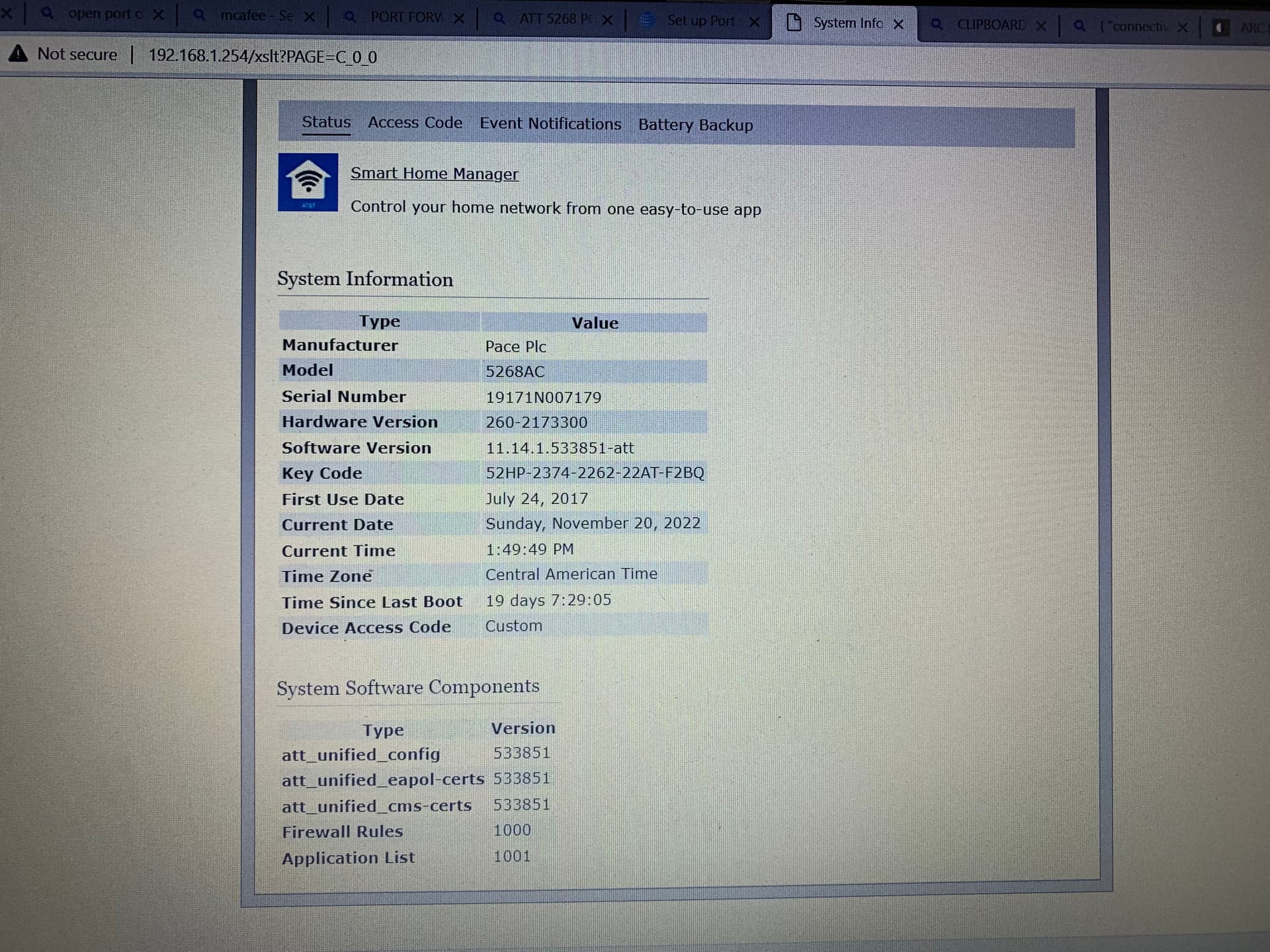This screenshot has height=952, width=1270.
Task: Select hardware version 260-2173300
Action: point(536,422)
